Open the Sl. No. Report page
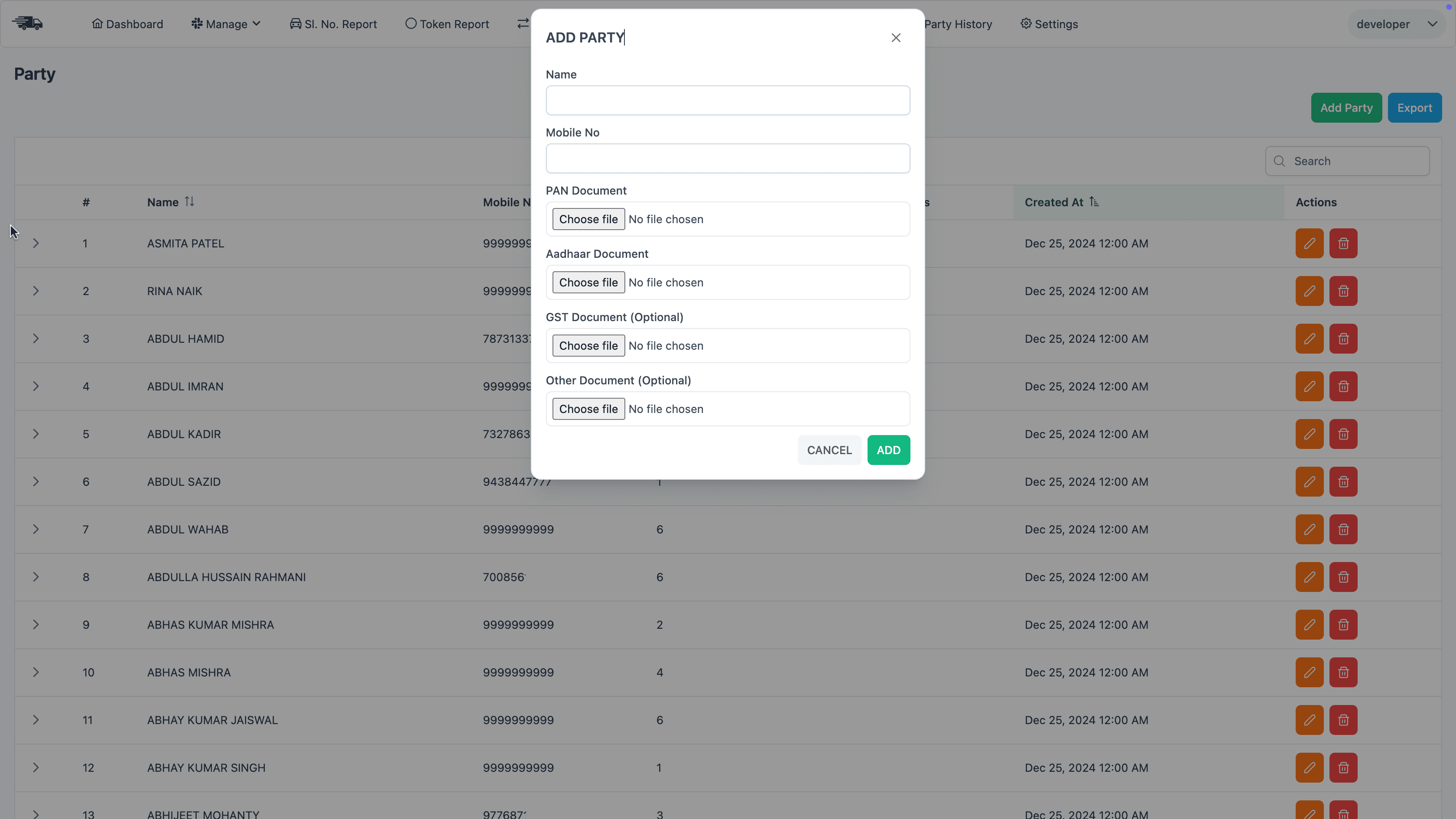Screen dimensions: 1456x819 [334, 24]
